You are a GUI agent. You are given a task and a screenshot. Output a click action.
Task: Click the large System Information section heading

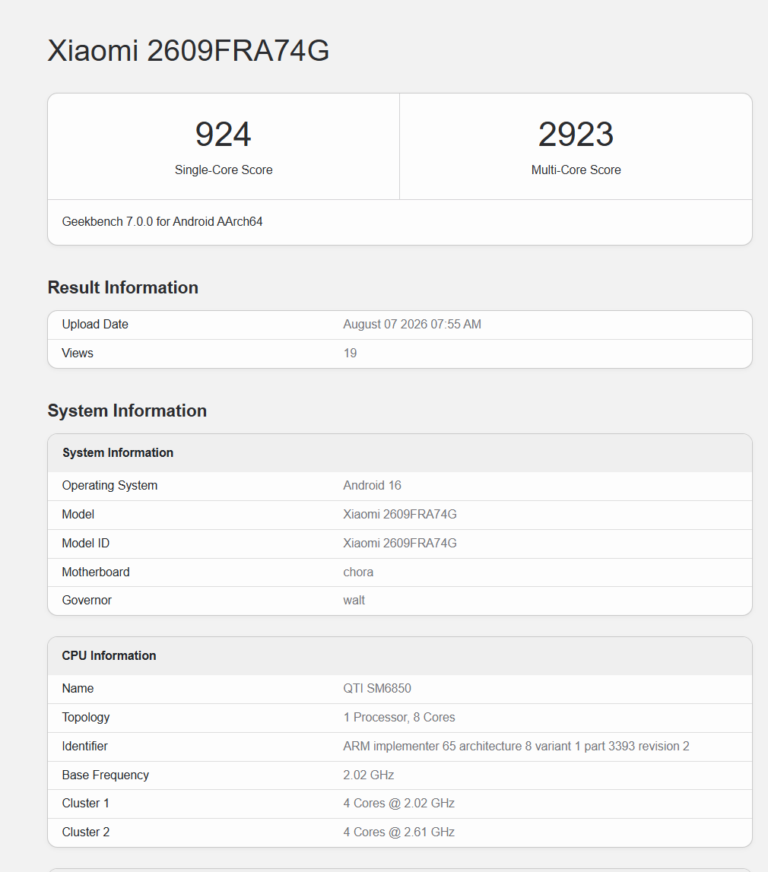127,410
